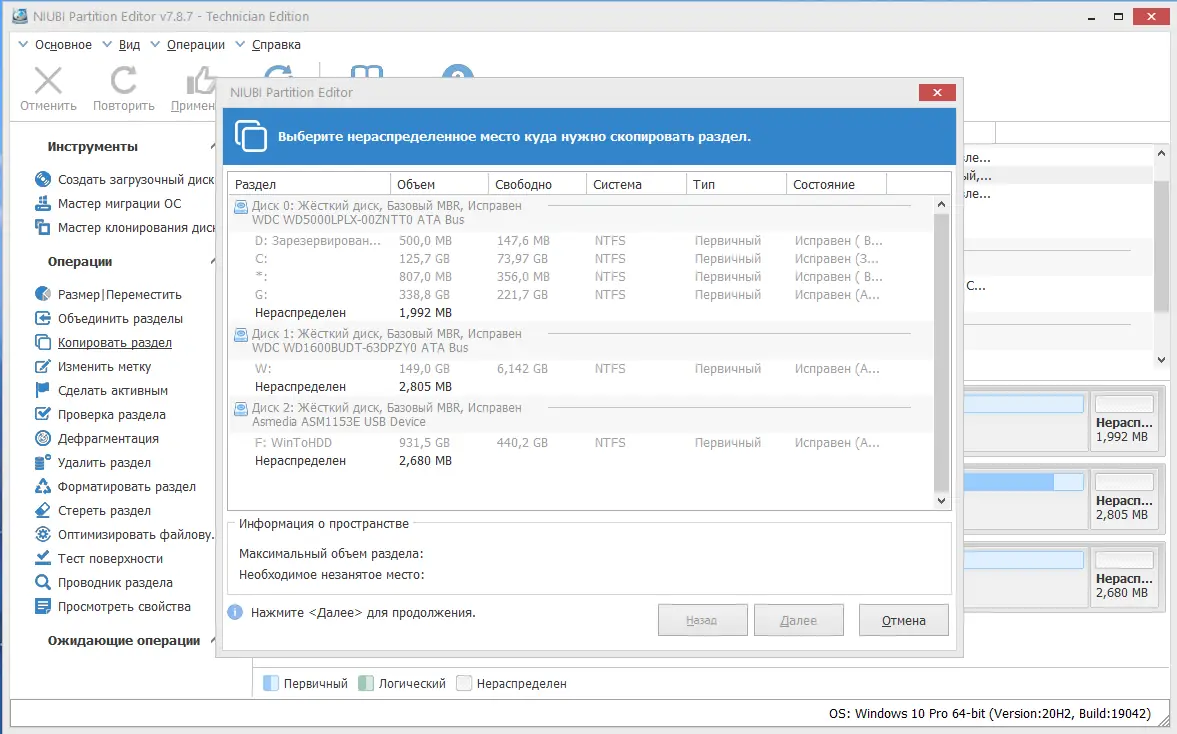Click the Далее button
1177x734 pixels.
[x=799, y=620]
